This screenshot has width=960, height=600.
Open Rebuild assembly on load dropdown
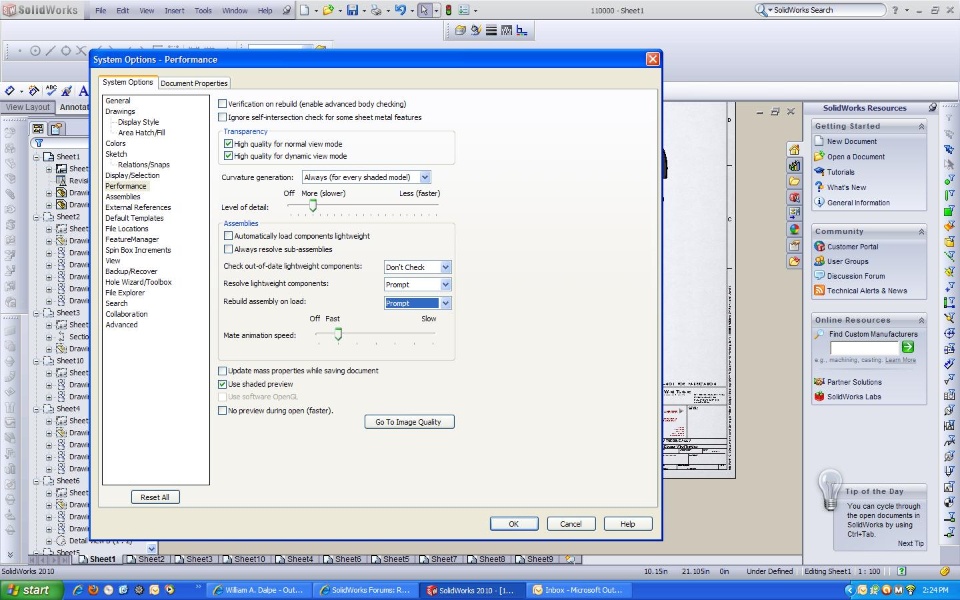[445, 303]
